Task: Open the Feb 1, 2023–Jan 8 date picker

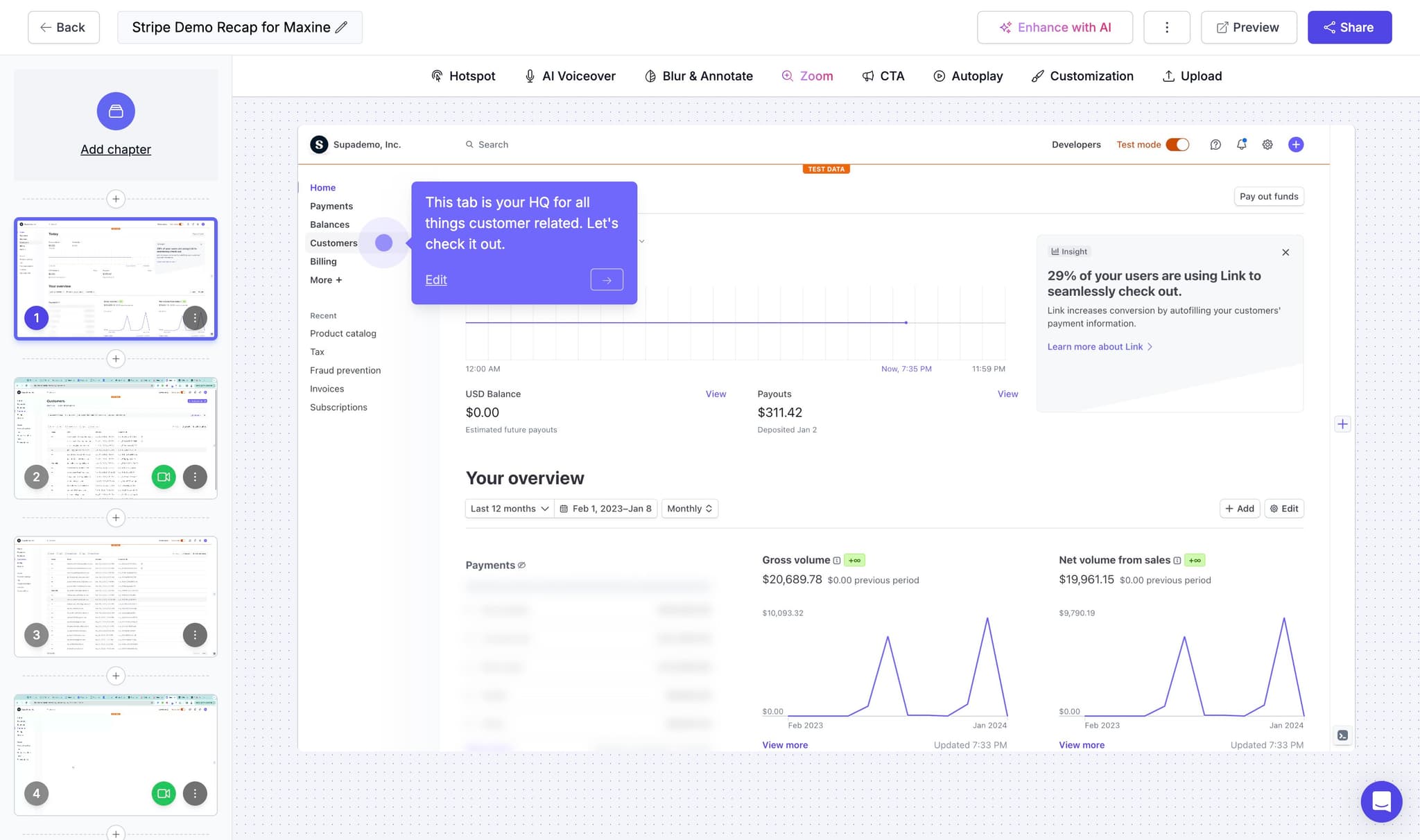Action: tap(605, 509)
